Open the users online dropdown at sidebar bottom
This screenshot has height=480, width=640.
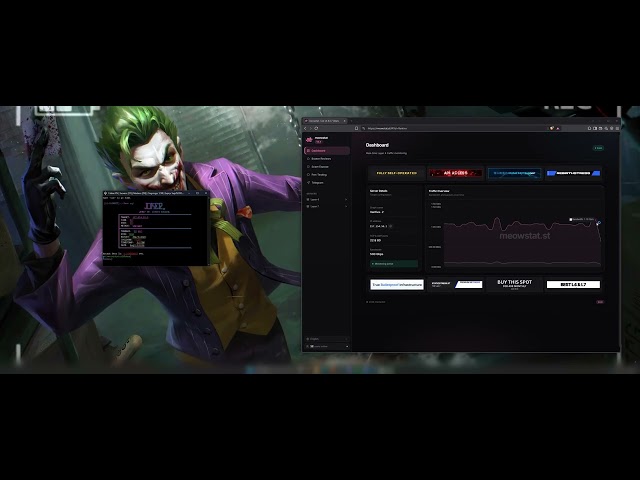pyautogui.click(x=327, y=347)
